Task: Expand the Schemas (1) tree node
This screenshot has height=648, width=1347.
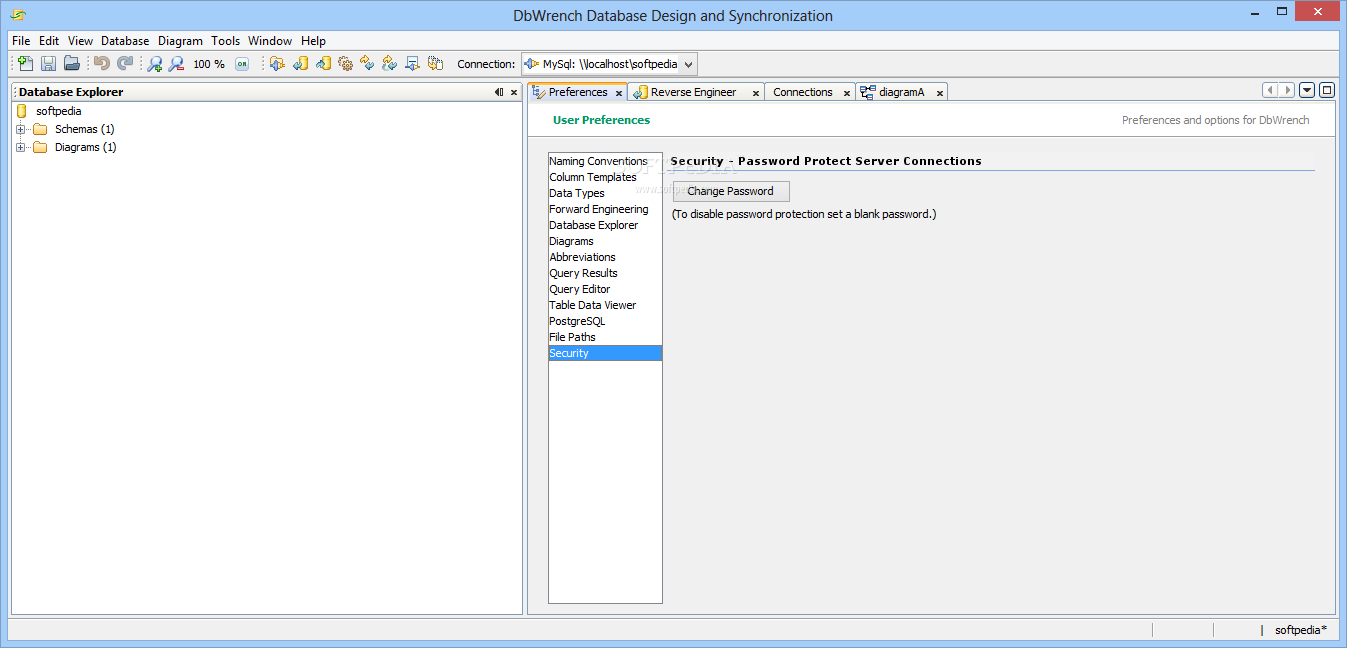Action: pyautogui.click(x=20, y=129)
